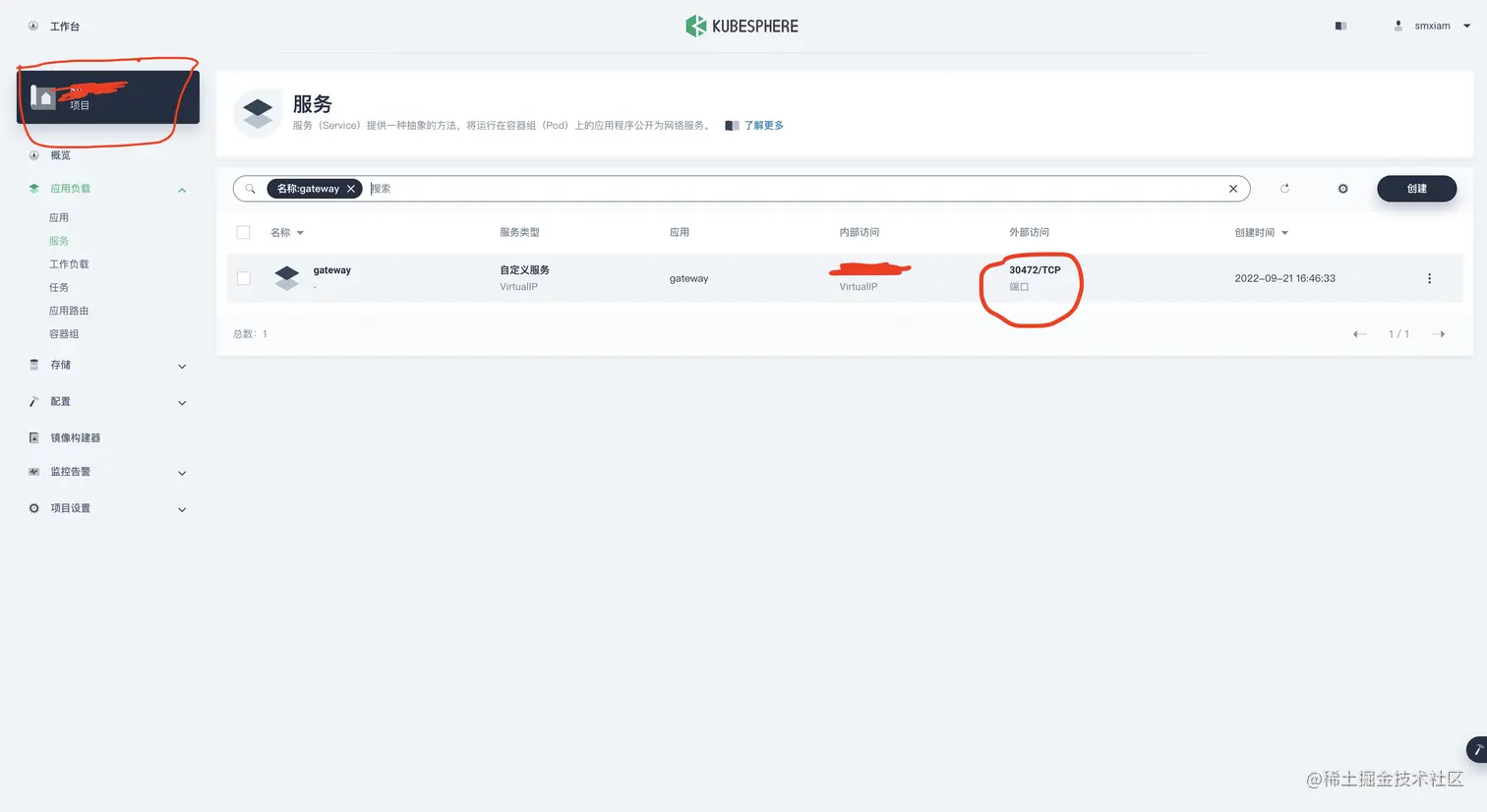
Task: Collapse the 应用负载 section
Action: (182, 190)
